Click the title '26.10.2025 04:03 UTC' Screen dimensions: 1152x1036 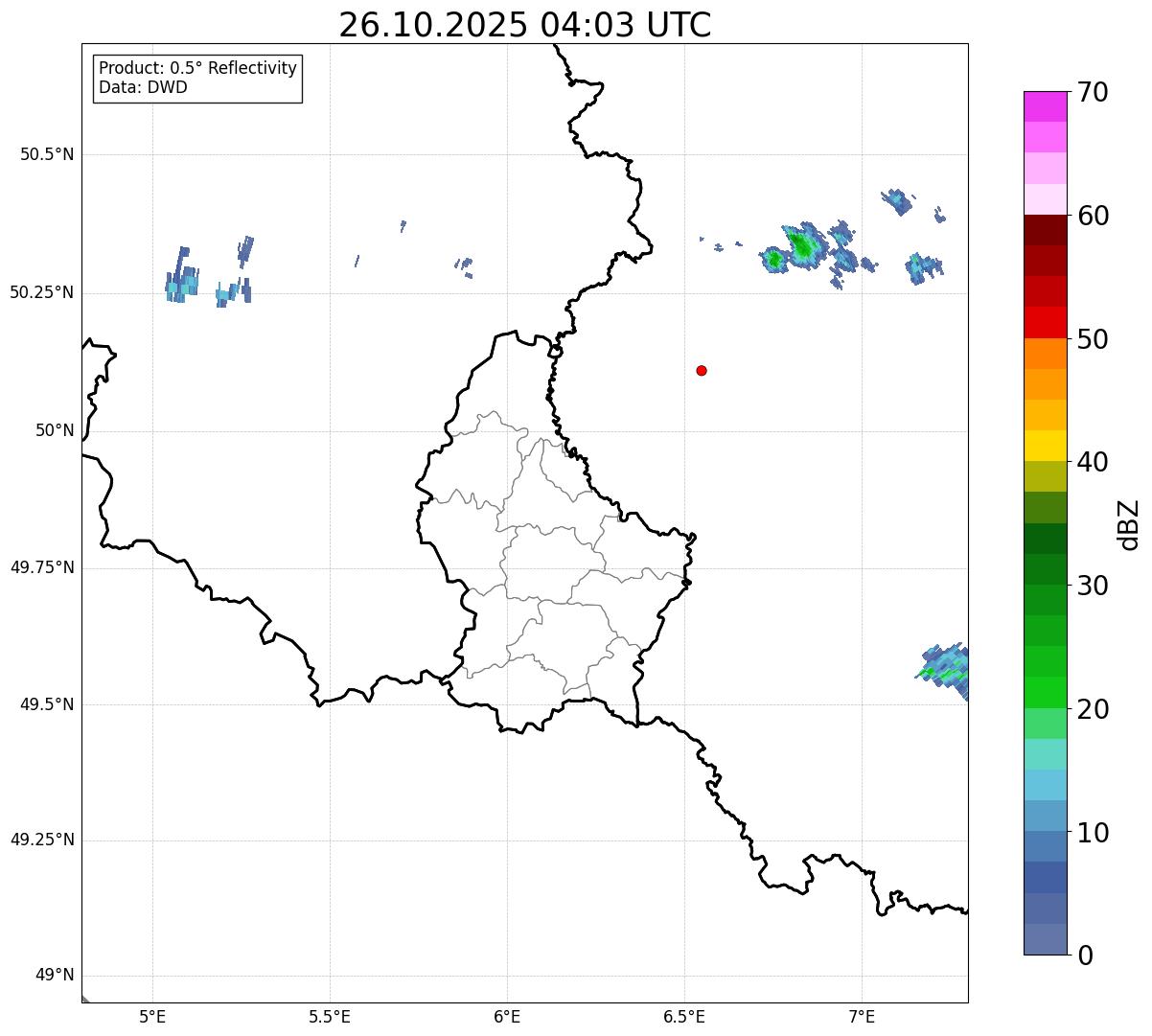pyautogui.click(x=525, y=25)
